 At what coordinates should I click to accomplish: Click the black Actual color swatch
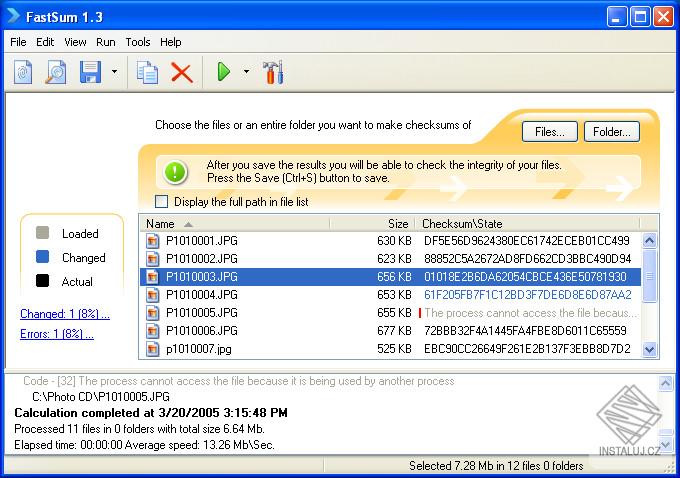[x=42, y=281]
